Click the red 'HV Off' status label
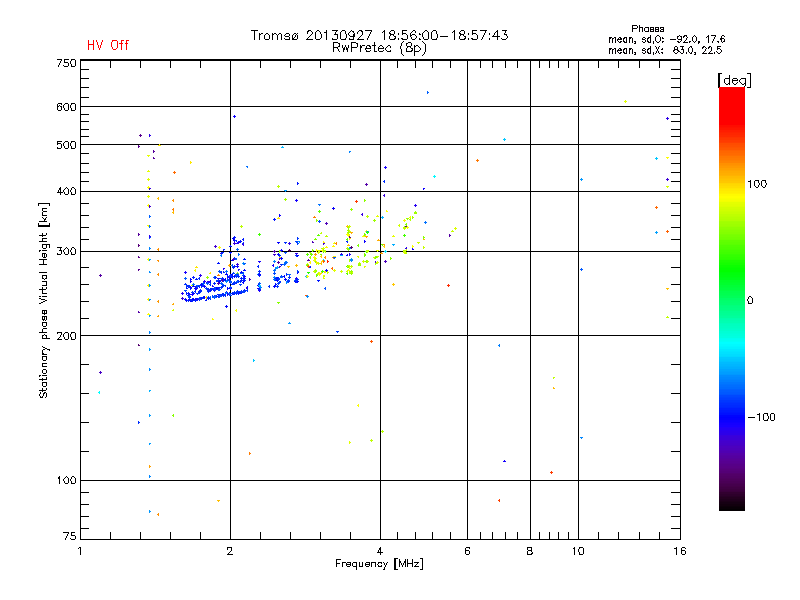The image size is (800, 600). [x=108, y=45]
